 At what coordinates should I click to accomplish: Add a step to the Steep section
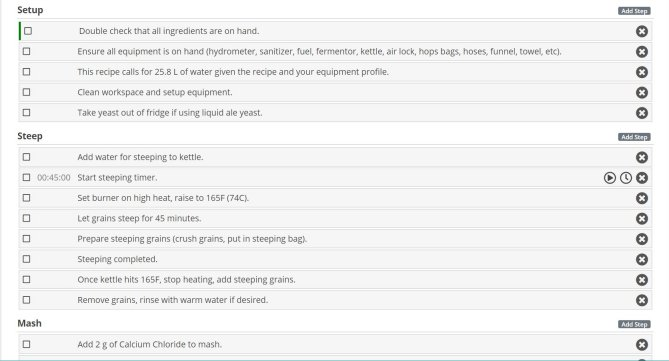[634, 137]
